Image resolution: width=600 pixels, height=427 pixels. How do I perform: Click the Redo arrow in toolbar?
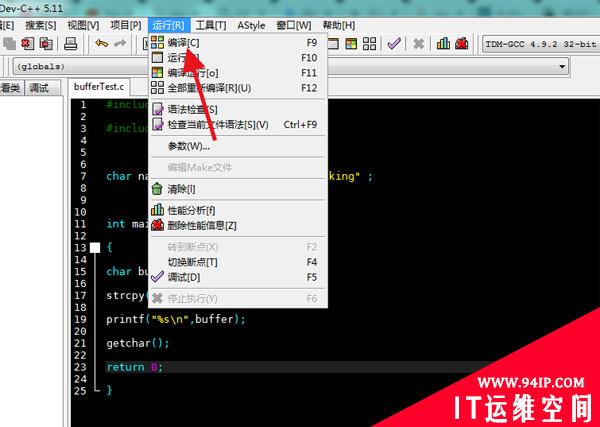[x=120, y=44]
